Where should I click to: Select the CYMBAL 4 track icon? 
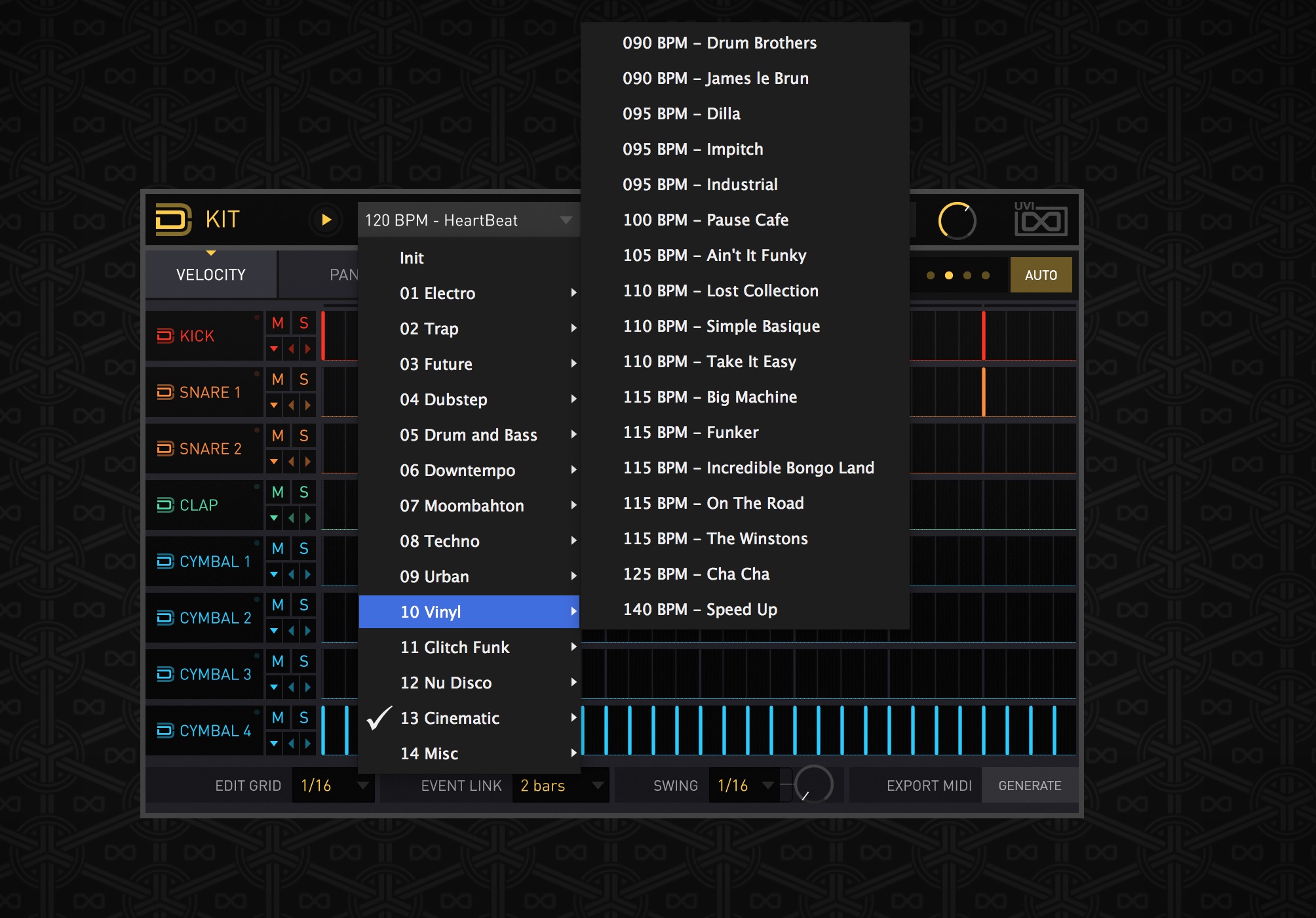(165, 730)
